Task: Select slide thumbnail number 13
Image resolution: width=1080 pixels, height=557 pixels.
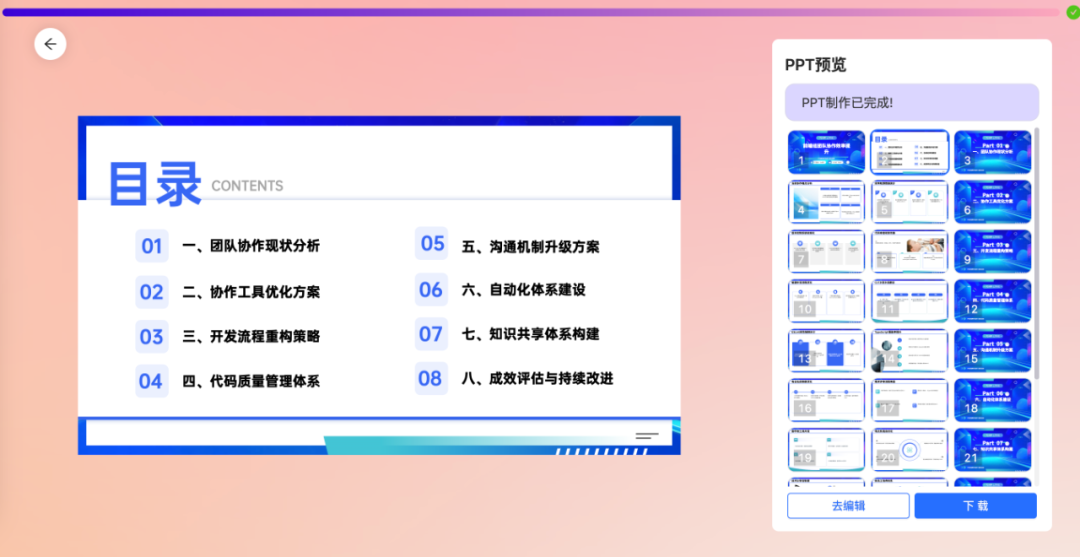Action: [826, 350]
